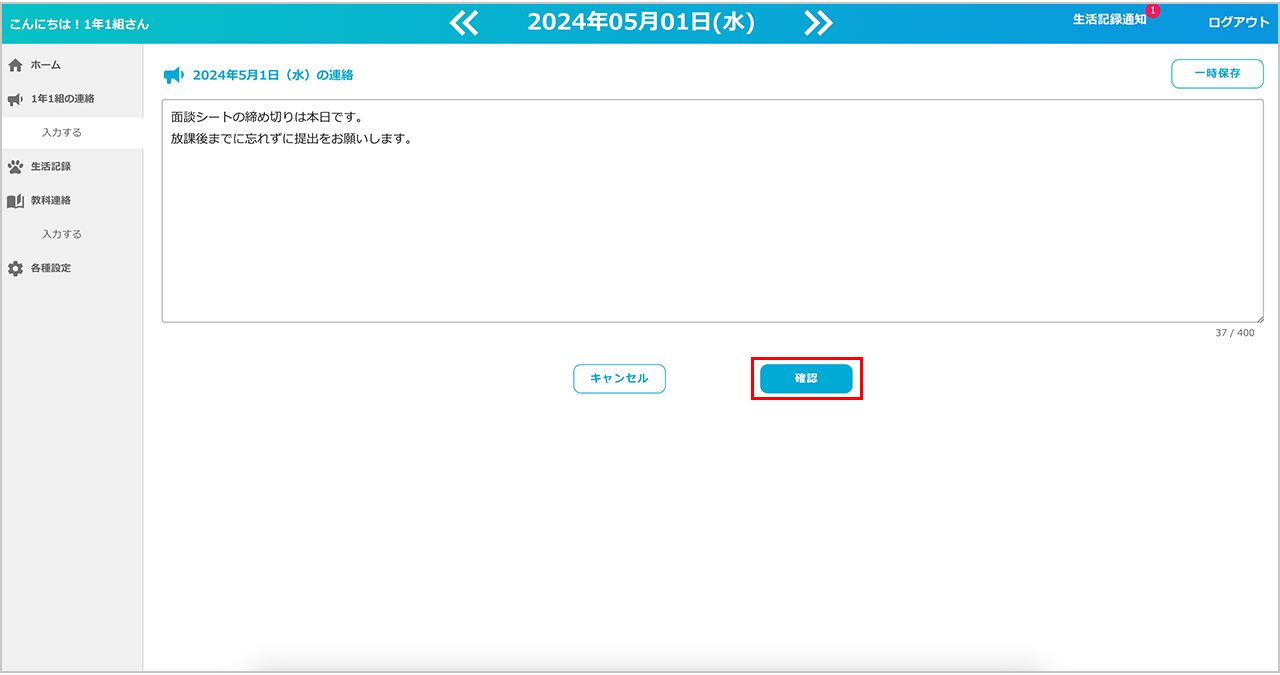
Task: Select 入力する under 1年1組の連絡
Action: pyautogui.click(x=62, y=132)
